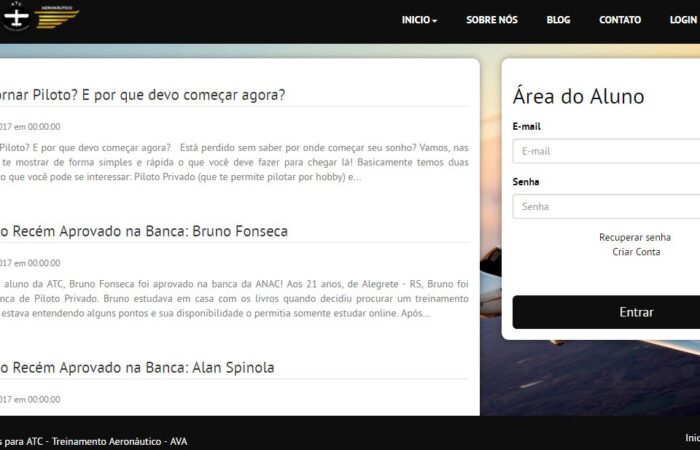Follow the Criar Conta link
This screenshot has height=450, width=700.
click(636, 252)
